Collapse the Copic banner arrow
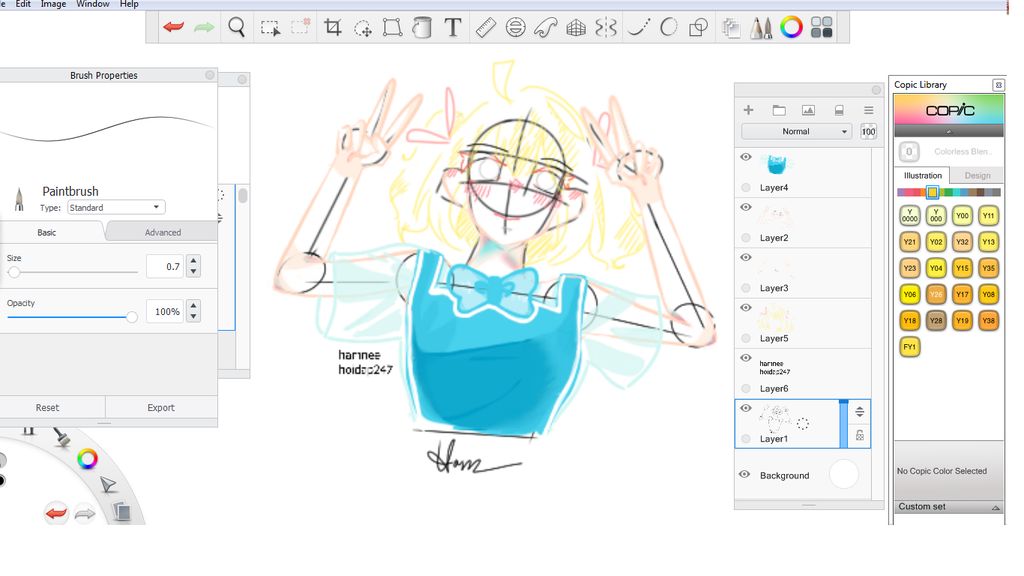Screen dimensions: 1024x576 (948, 131)
